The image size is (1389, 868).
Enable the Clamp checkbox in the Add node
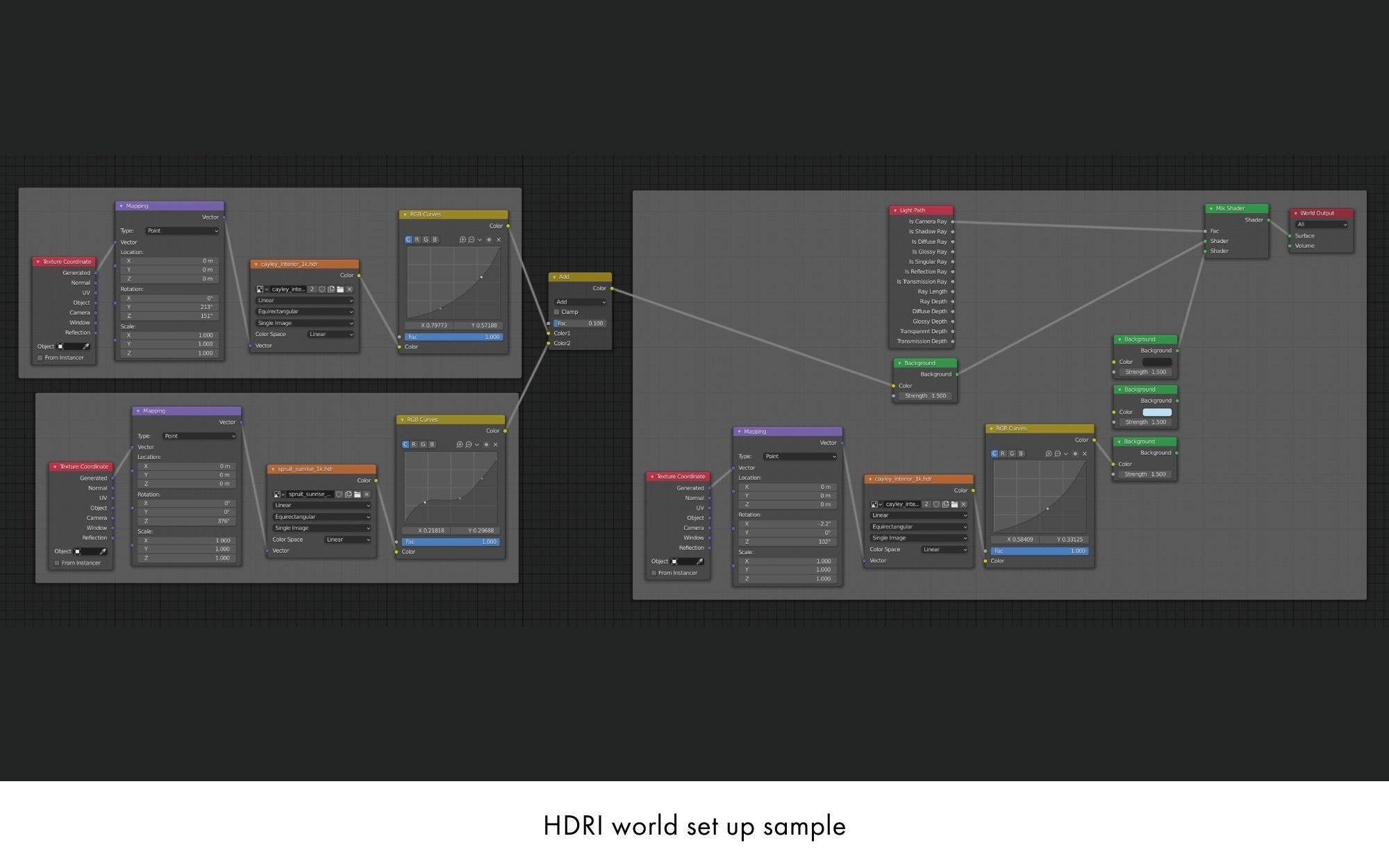[557, 312]
